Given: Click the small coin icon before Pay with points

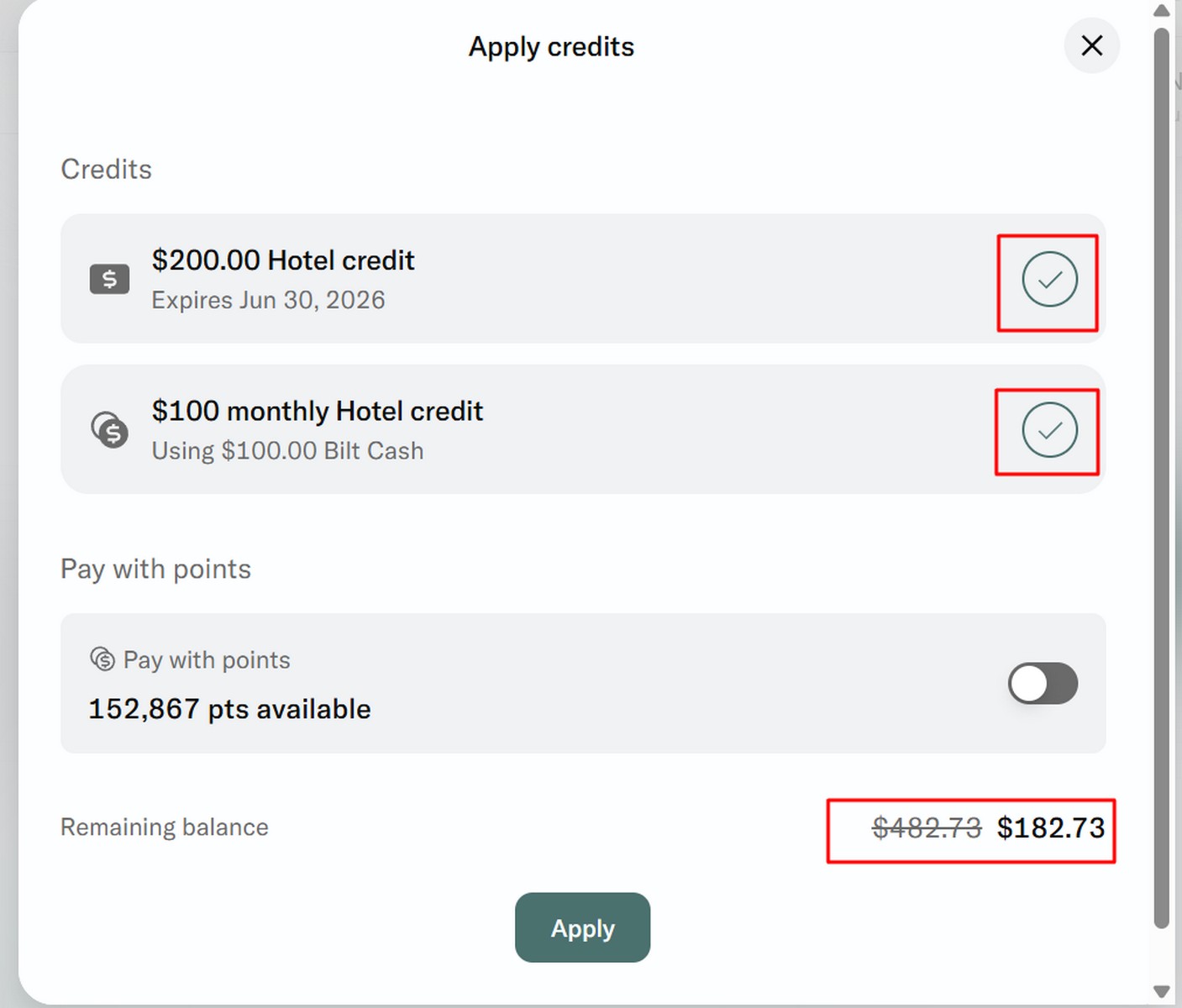Looking at the screenshot, I should coord(102,659).
